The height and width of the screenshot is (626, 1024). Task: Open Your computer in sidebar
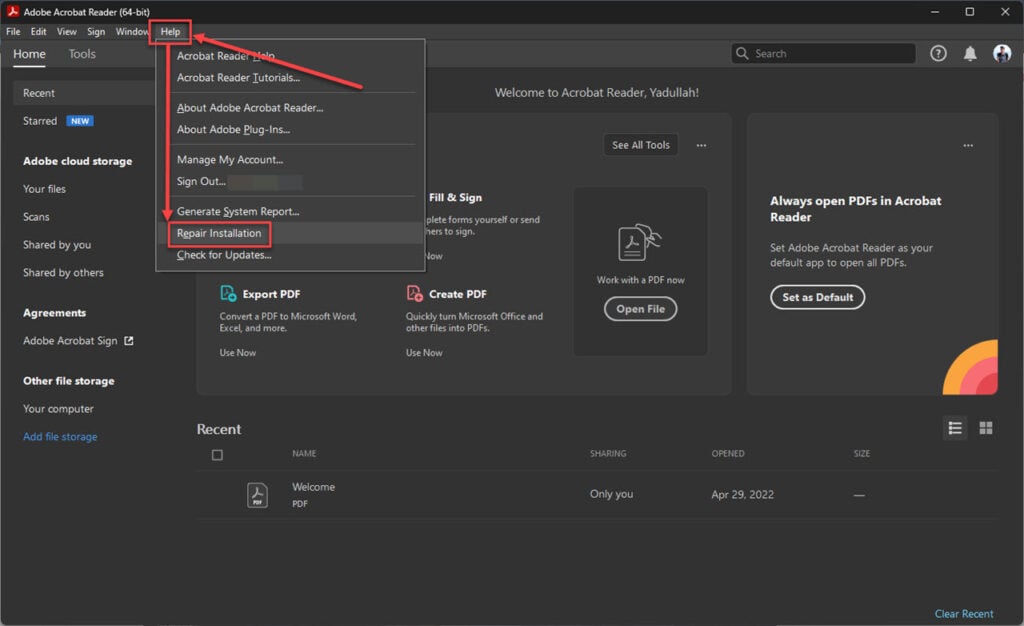[58, 409]
